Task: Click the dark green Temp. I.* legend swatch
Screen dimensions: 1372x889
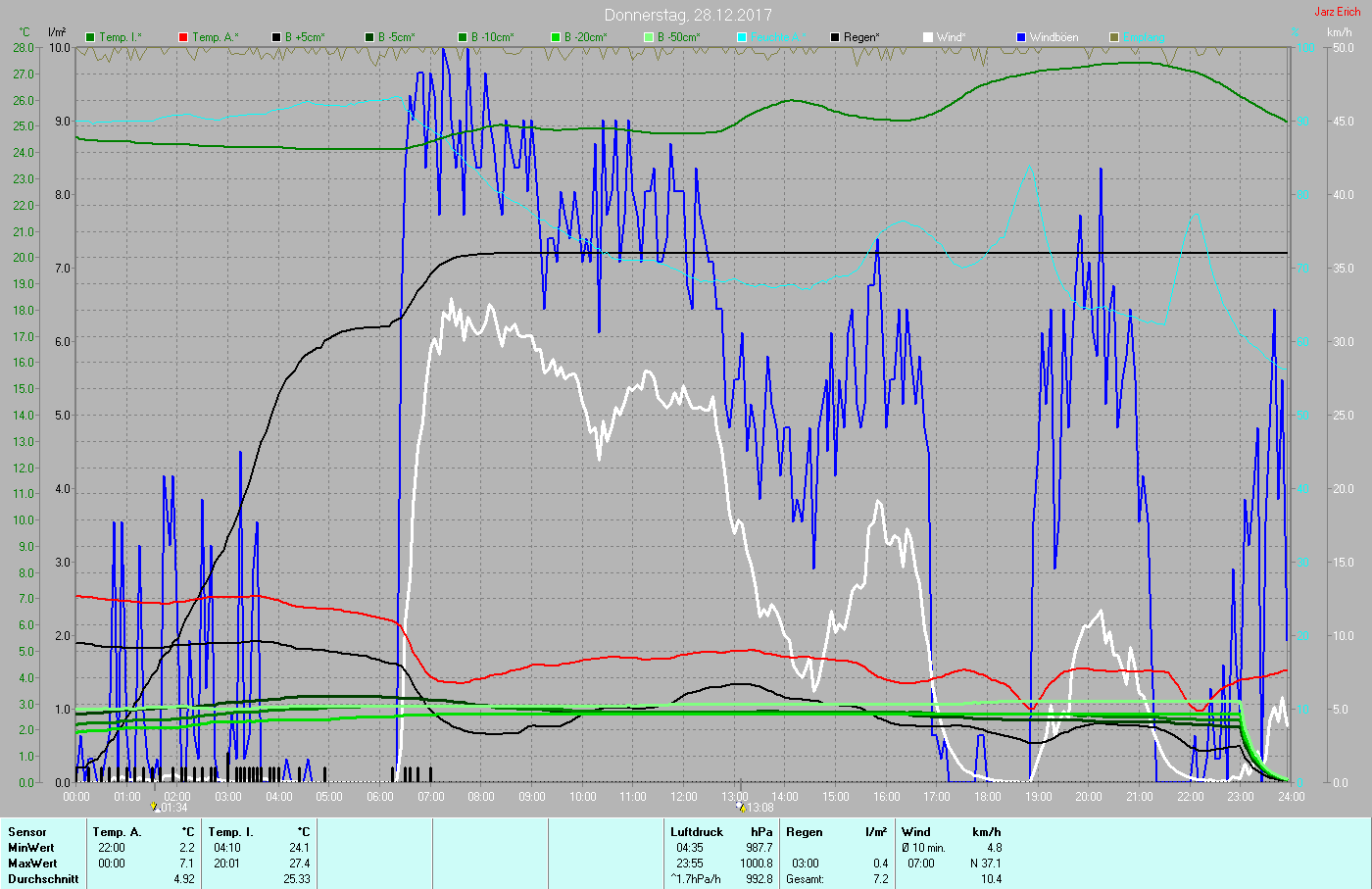Action: tap(90, 37)
